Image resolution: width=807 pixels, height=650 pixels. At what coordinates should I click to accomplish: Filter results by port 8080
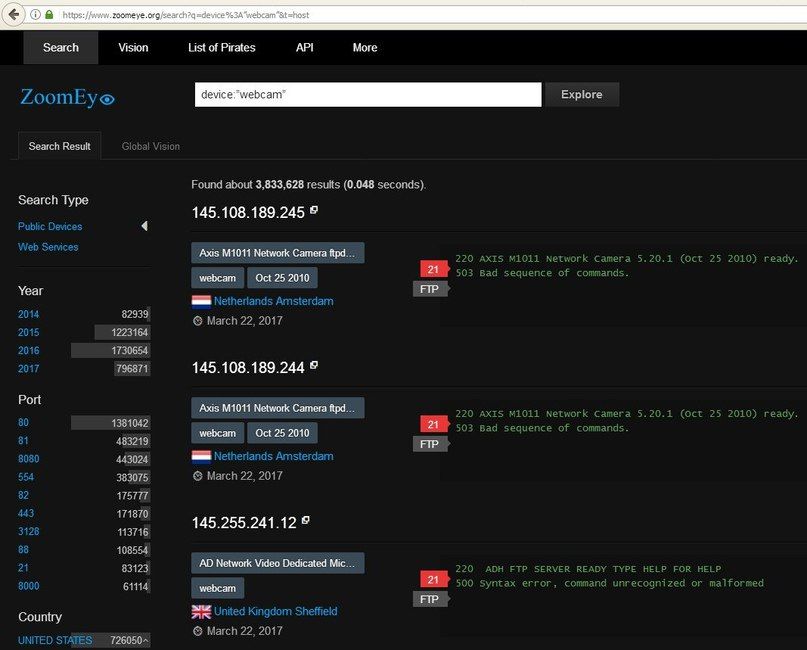[x=30, y=459]
